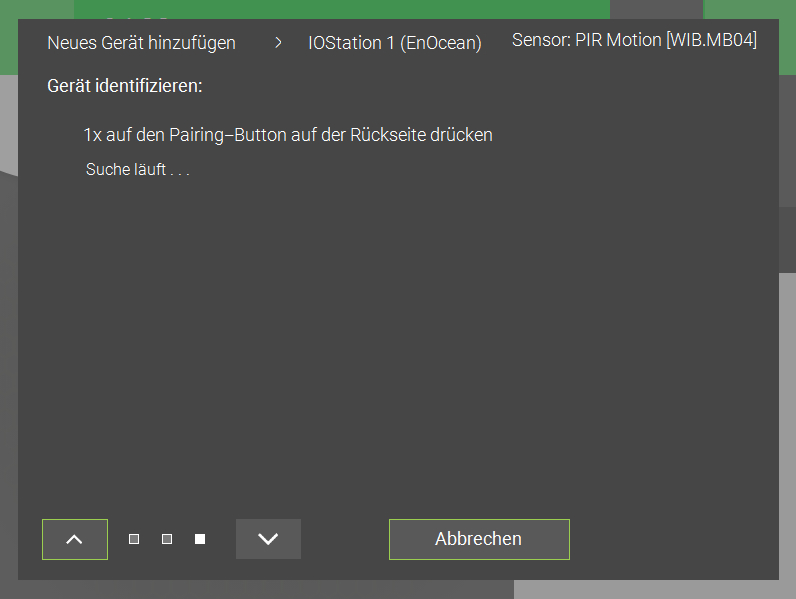Viewport: 796px width, 599px height.
Task: Click the breadcrumb separator chevron arrow
Action: 278,43
